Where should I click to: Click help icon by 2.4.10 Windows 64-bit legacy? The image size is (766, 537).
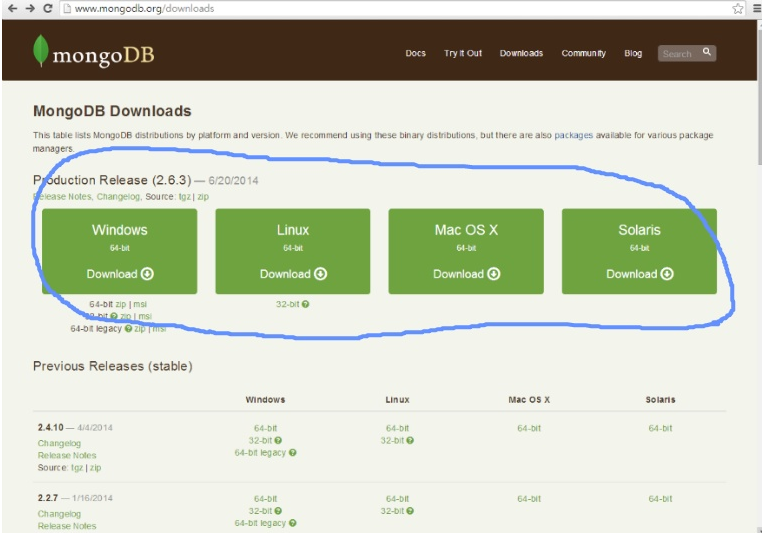click(x=293, y=452)
